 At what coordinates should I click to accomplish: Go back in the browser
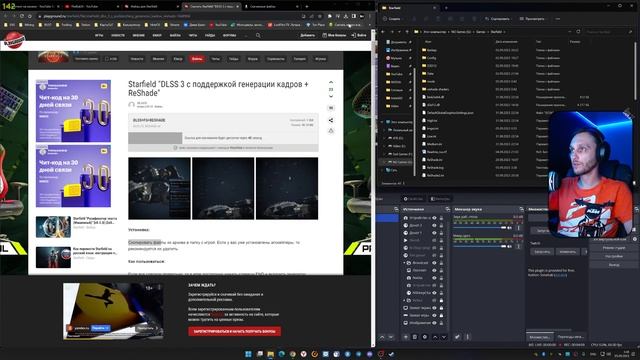click(6, 16)
